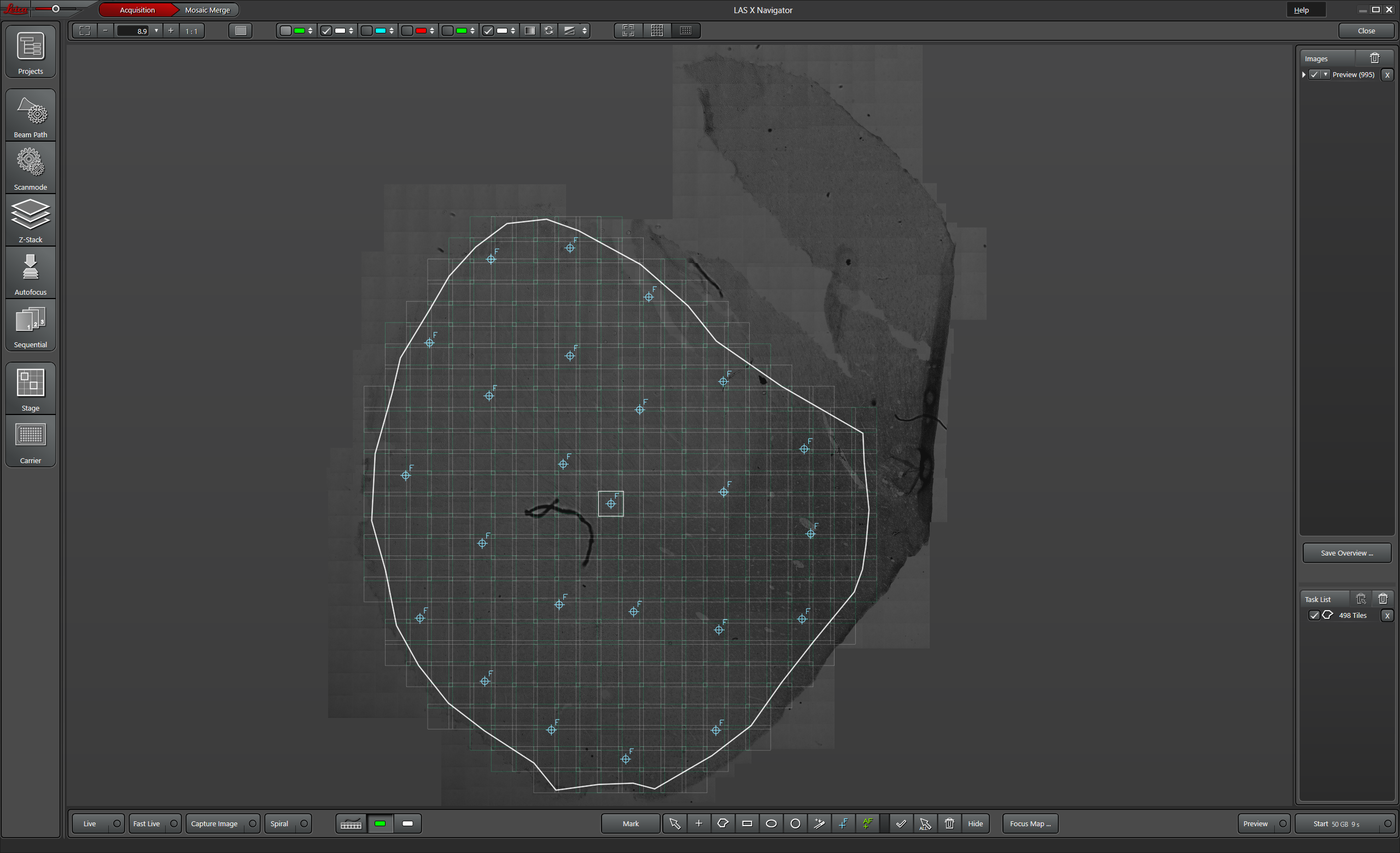The image size is (1400, 853).
Task: Switch to the Mosaic Merge tab
Action: tap(207, 10)
